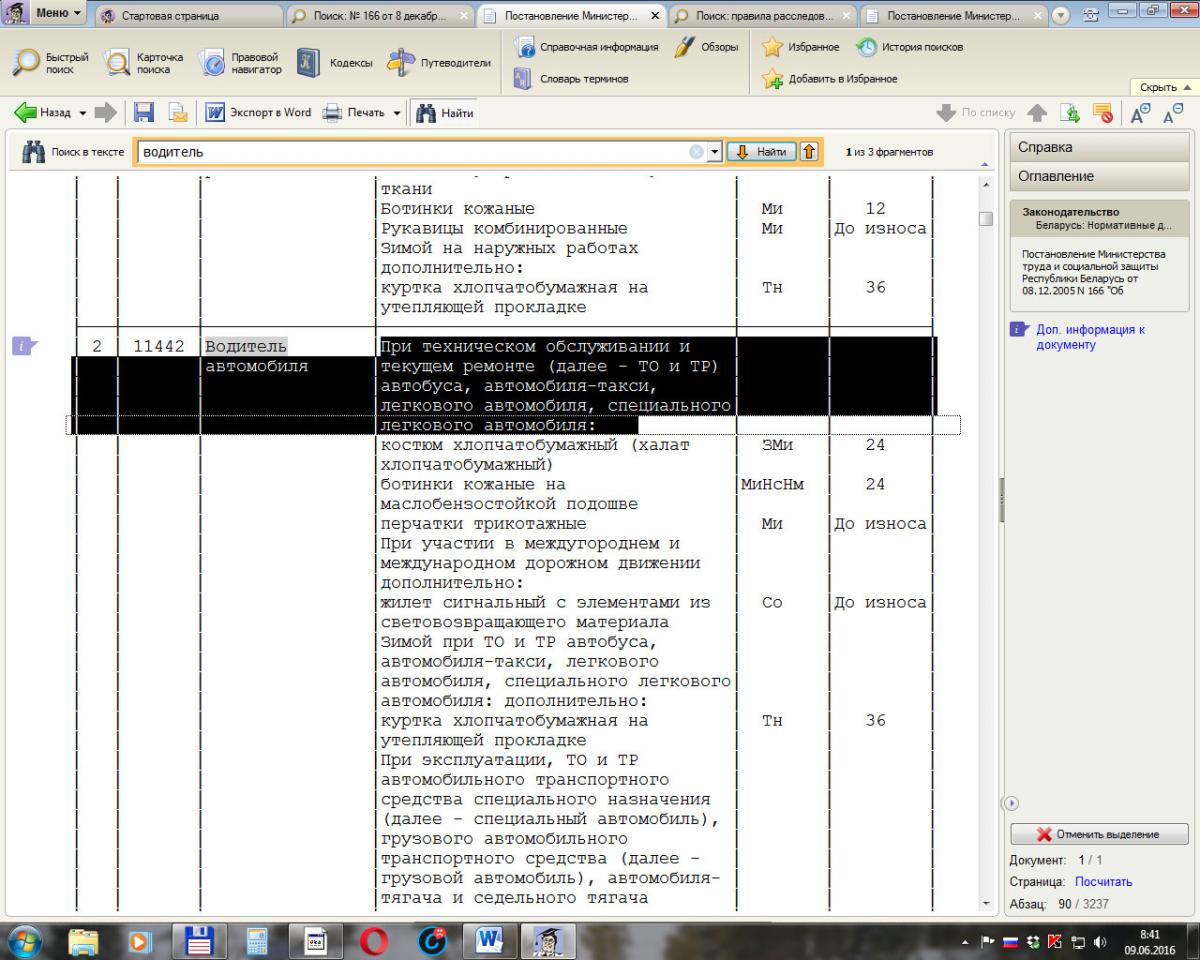Click the Посчитать page count link

(1103, 882)
